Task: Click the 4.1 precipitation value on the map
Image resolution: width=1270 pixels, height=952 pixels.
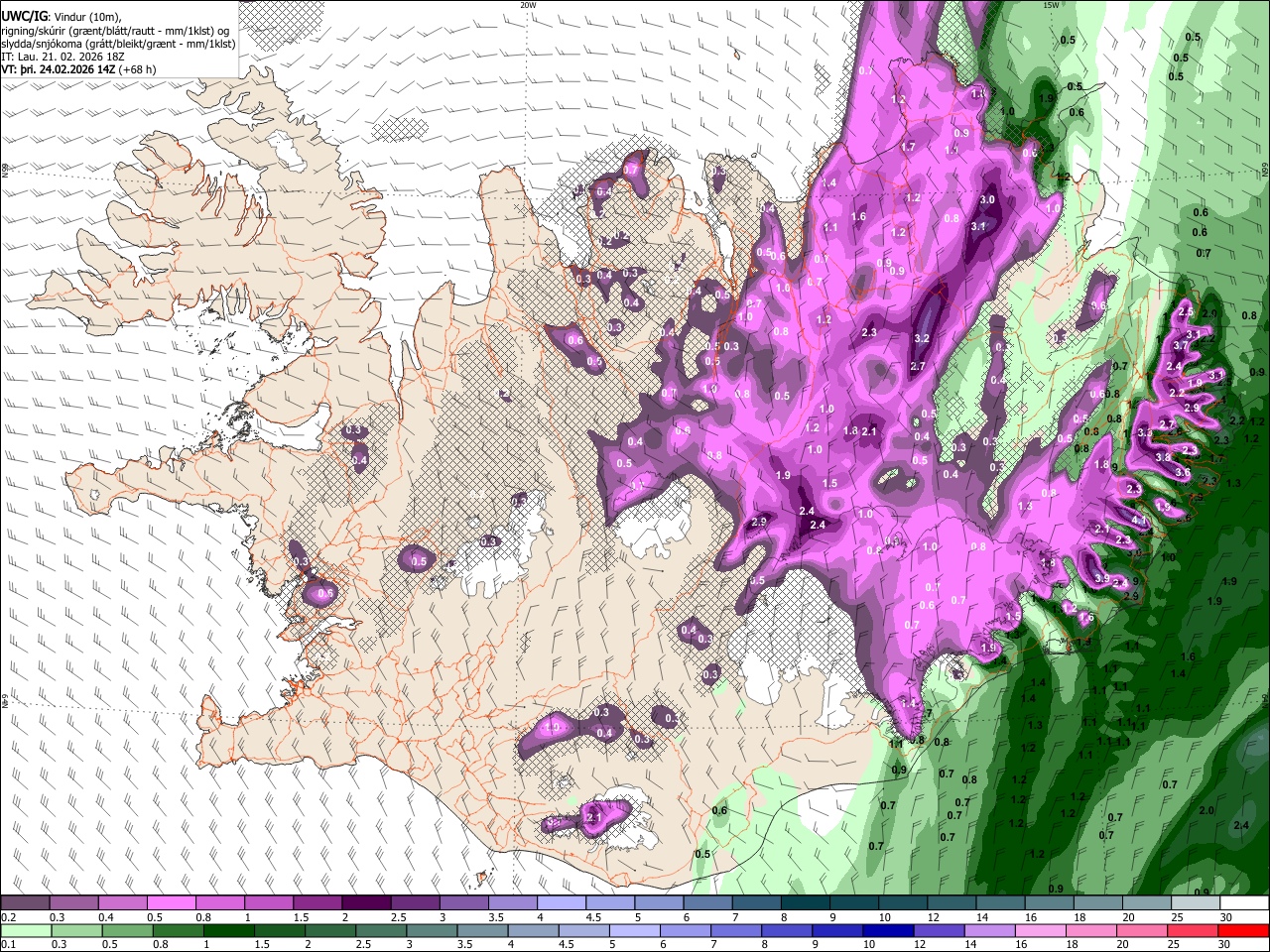Action: pyautogui.click(x=1139, y=520)
